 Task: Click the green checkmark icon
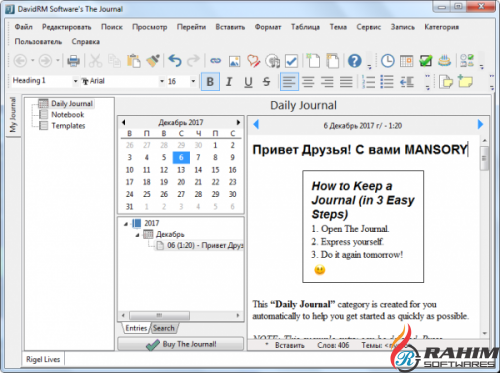(x=426, y=61)
